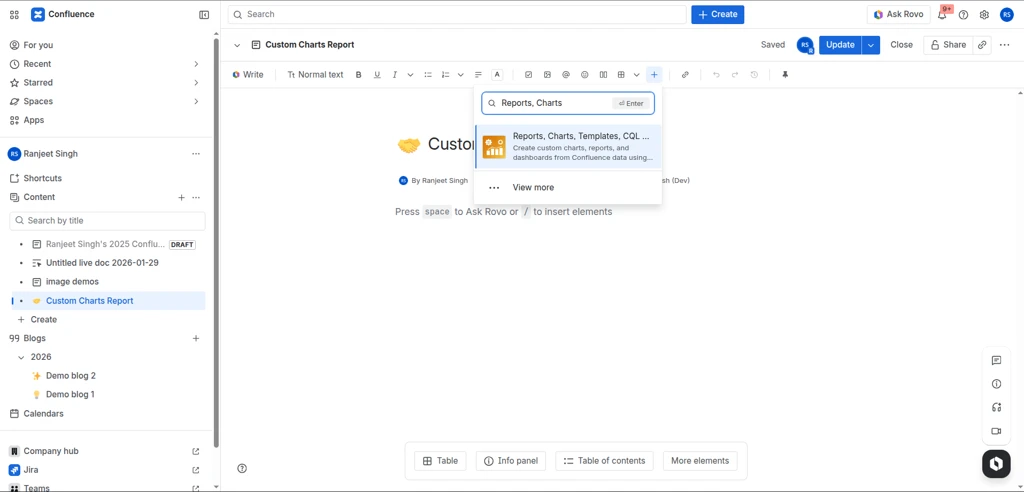Click the top Search field
Viewport: 1024px width, 492px height.
tap(457, 14)
